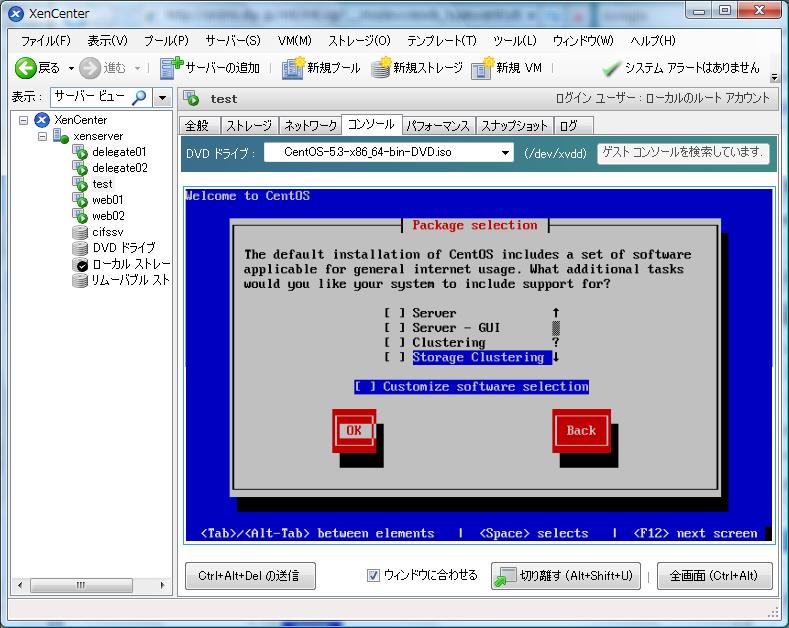Open the Help (ヘルプ) menu
Viewport: 789px width, 628px height.
tap(653, 40)
